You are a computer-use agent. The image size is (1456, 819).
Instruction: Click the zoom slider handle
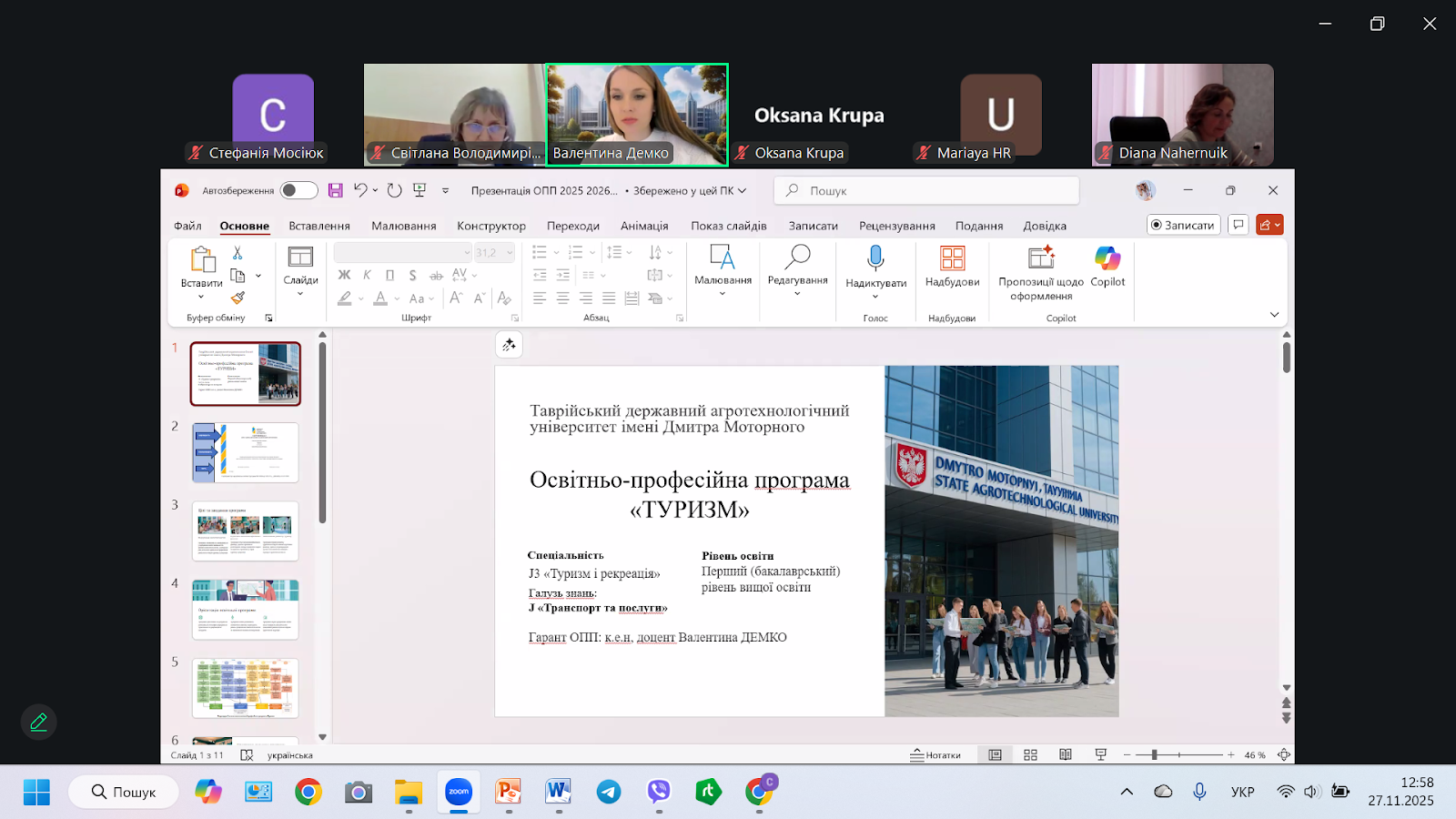pyautogui.click(x=1154, y=755)
